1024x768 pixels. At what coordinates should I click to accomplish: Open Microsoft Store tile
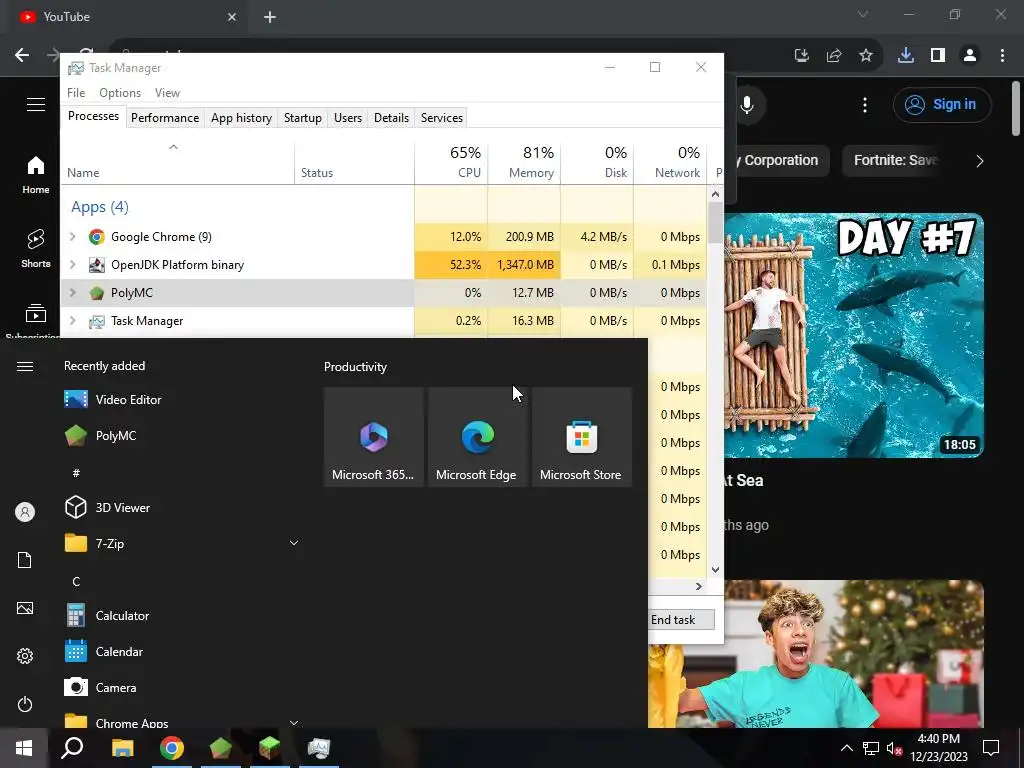pyautogui.click(x=581, y=437)
